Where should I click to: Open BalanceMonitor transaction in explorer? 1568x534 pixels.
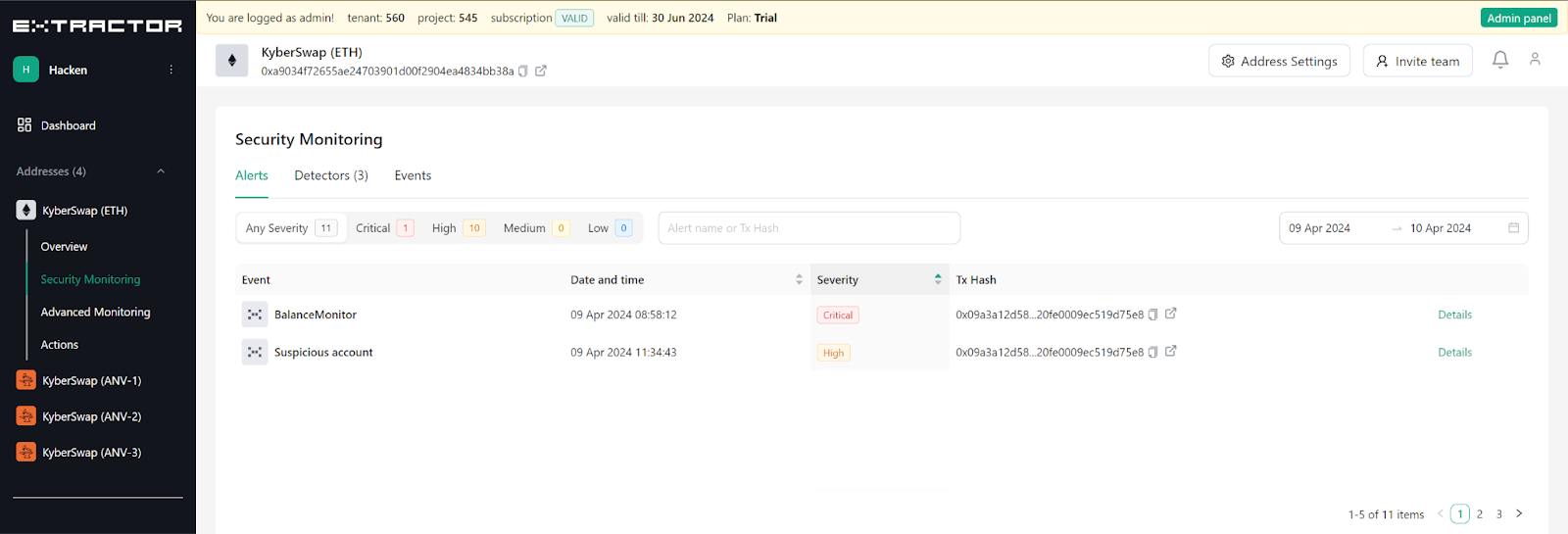(x=1171, y=314)
